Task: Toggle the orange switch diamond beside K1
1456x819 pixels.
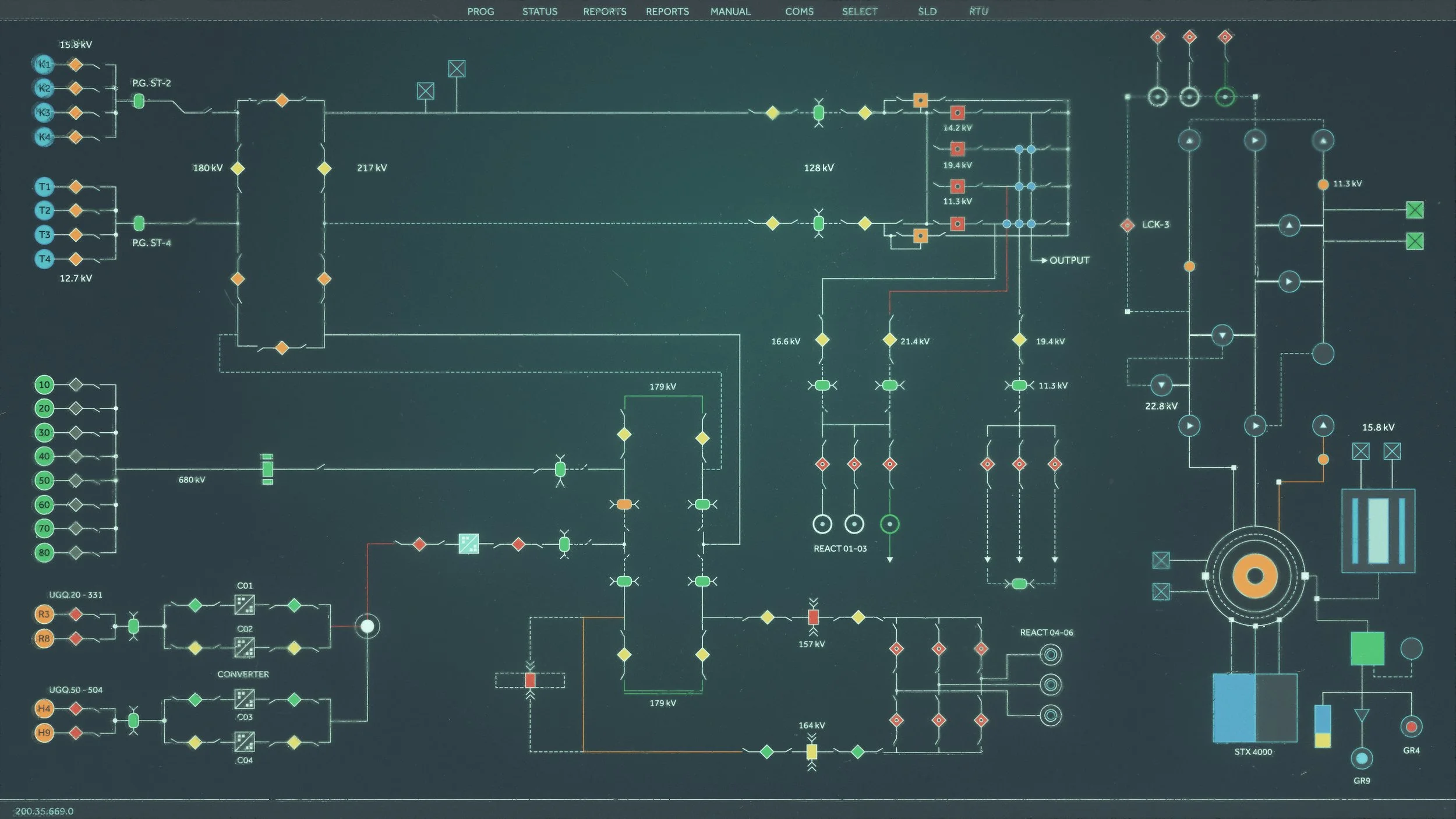Action: coord(75,65)
